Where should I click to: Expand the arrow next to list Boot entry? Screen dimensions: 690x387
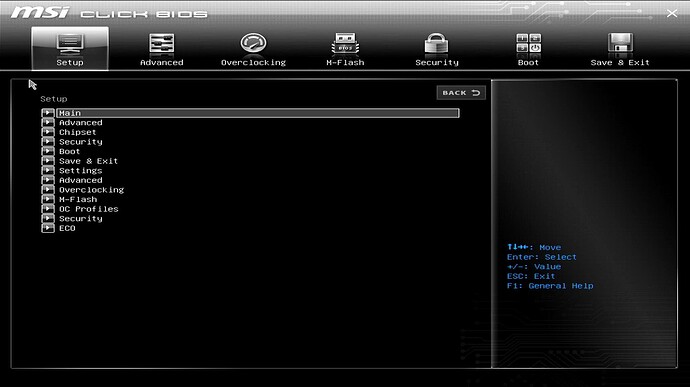click(48, 151)
